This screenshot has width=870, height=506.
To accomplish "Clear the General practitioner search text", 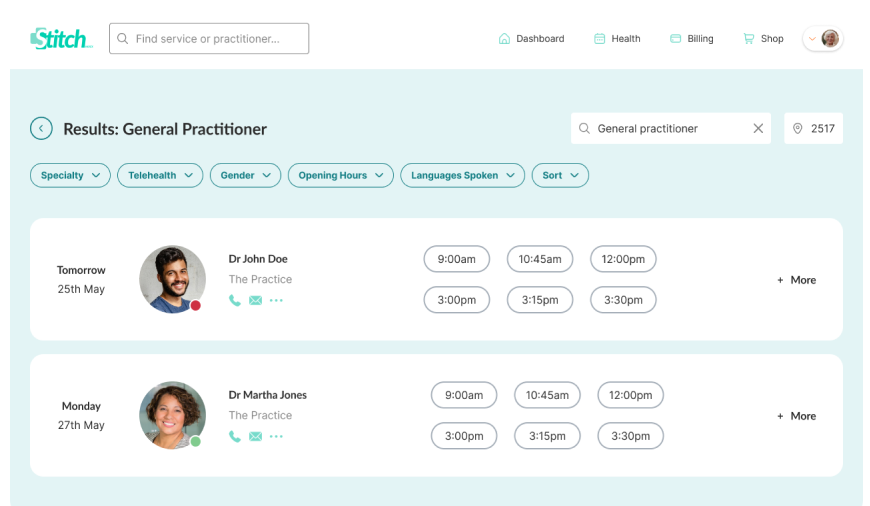I will (x=758, y=128).
